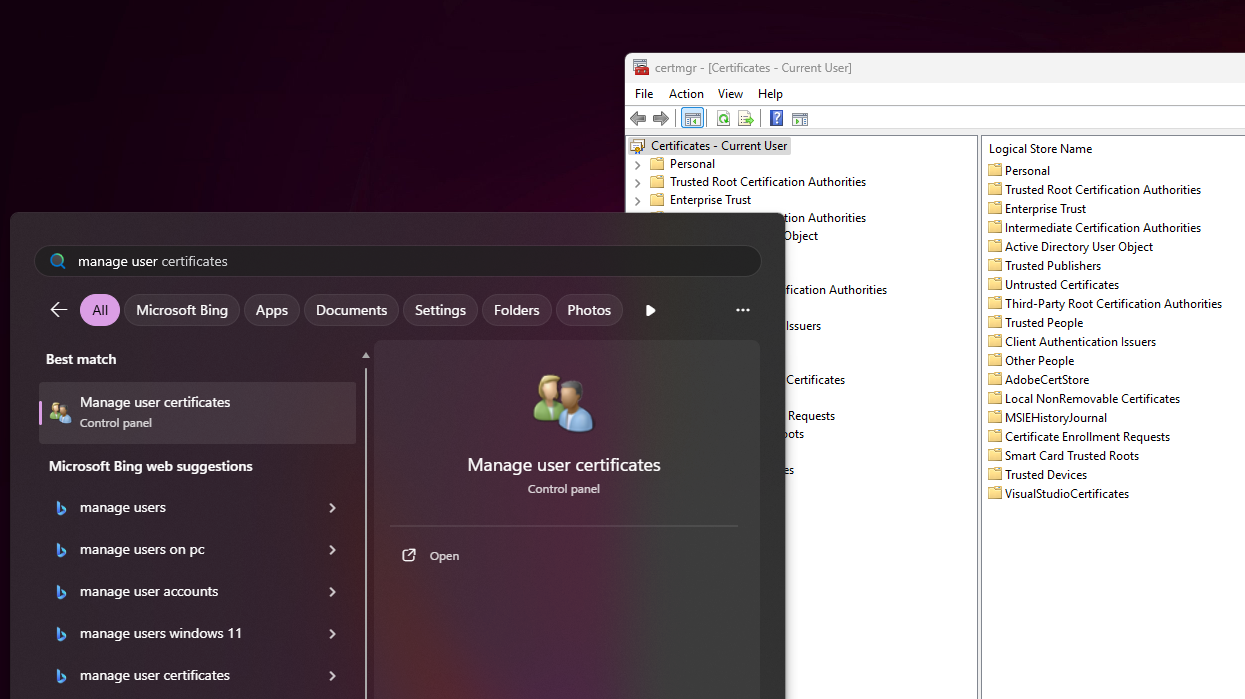
Task: Click Bing icon beside 'manage users' suggestion
Action: 61,508
